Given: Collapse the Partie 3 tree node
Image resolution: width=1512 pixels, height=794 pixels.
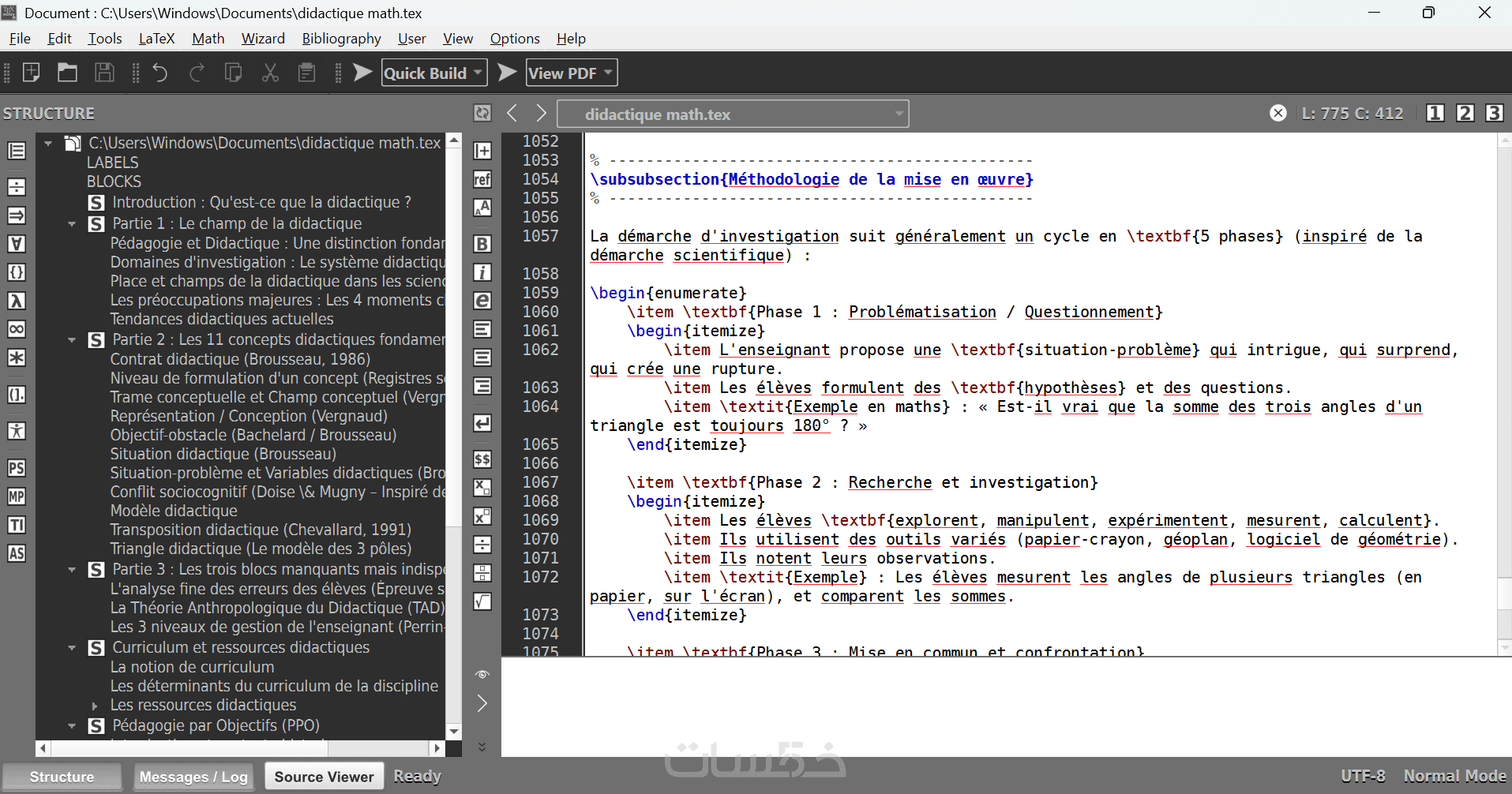Looking at the screenshot, I should (72, 570).
